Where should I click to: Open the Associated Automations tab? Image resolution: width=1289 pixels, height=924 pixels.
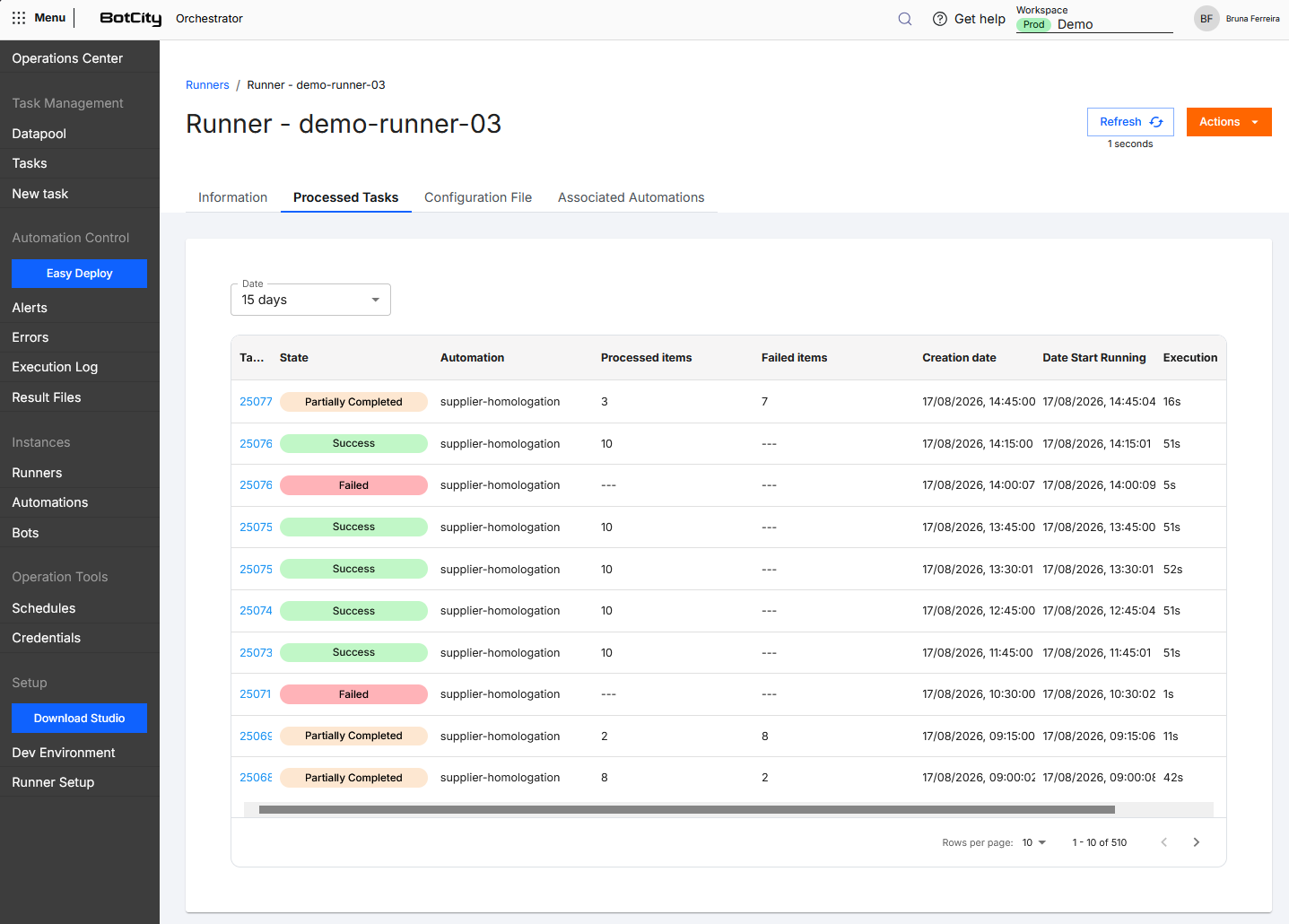pyautogui.click(x=631, y=197)
